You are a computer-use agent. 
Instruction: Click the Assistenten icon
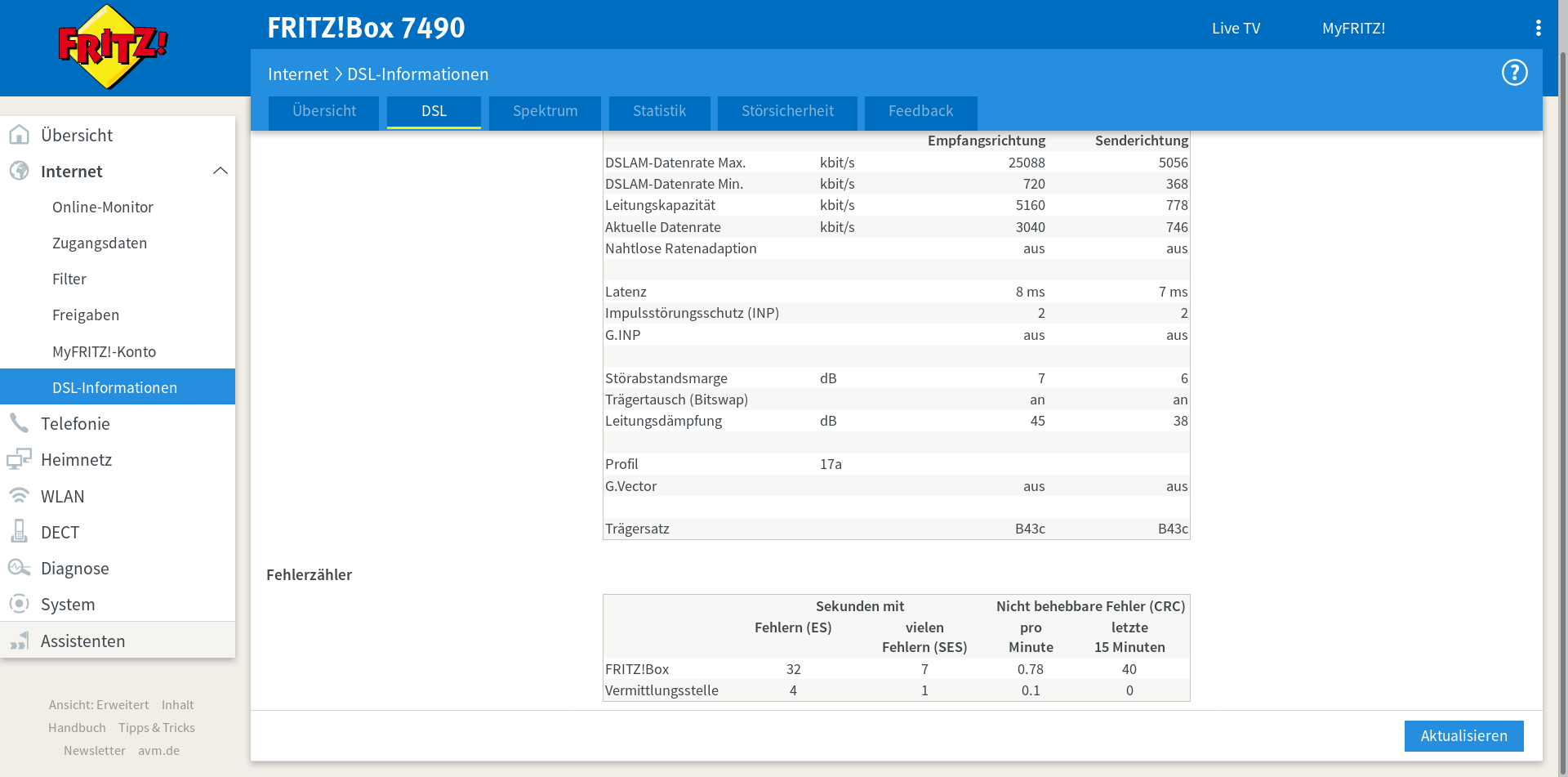19,641
